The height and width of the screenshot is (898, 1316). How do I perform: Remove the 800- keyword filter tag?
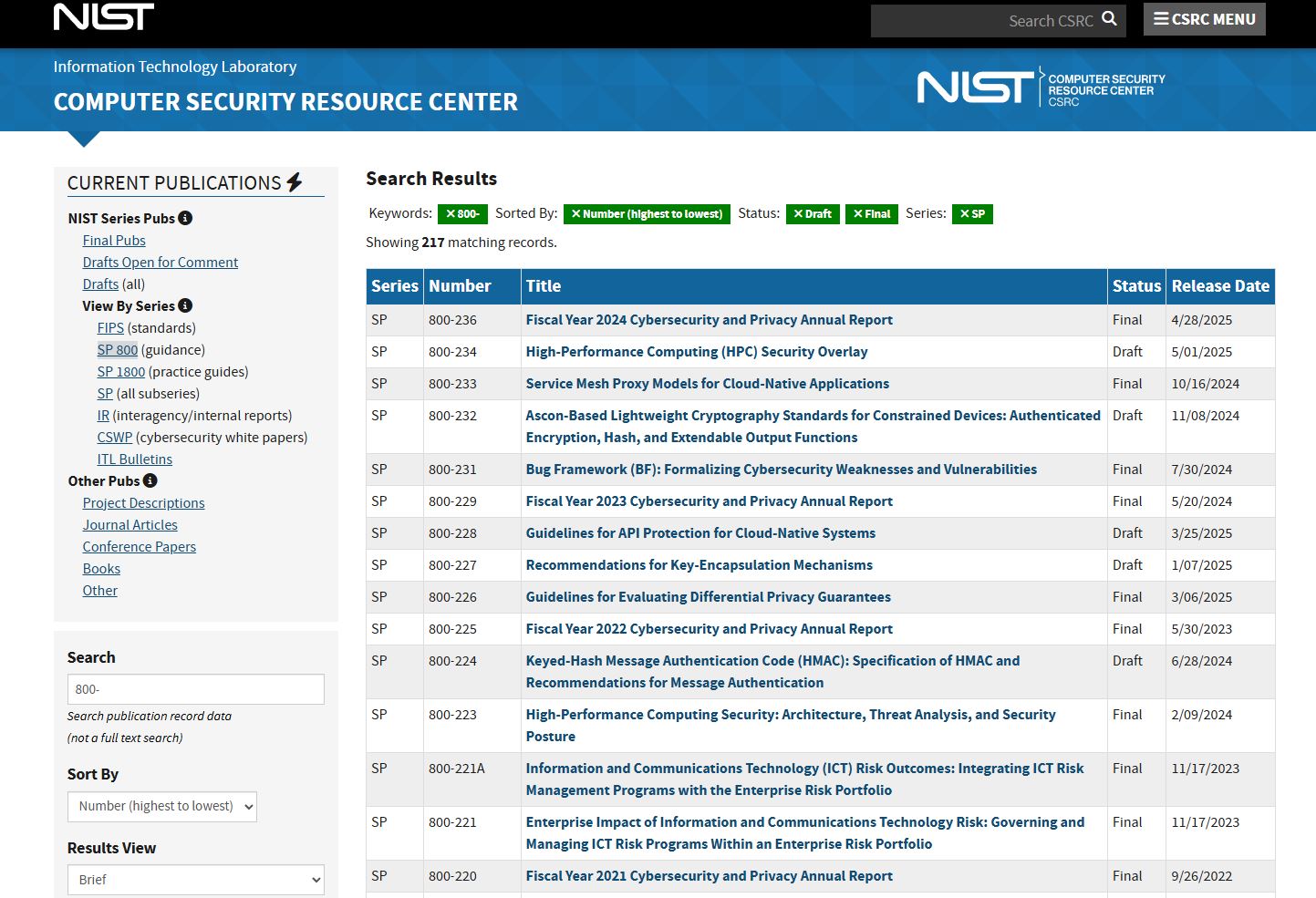462,214
